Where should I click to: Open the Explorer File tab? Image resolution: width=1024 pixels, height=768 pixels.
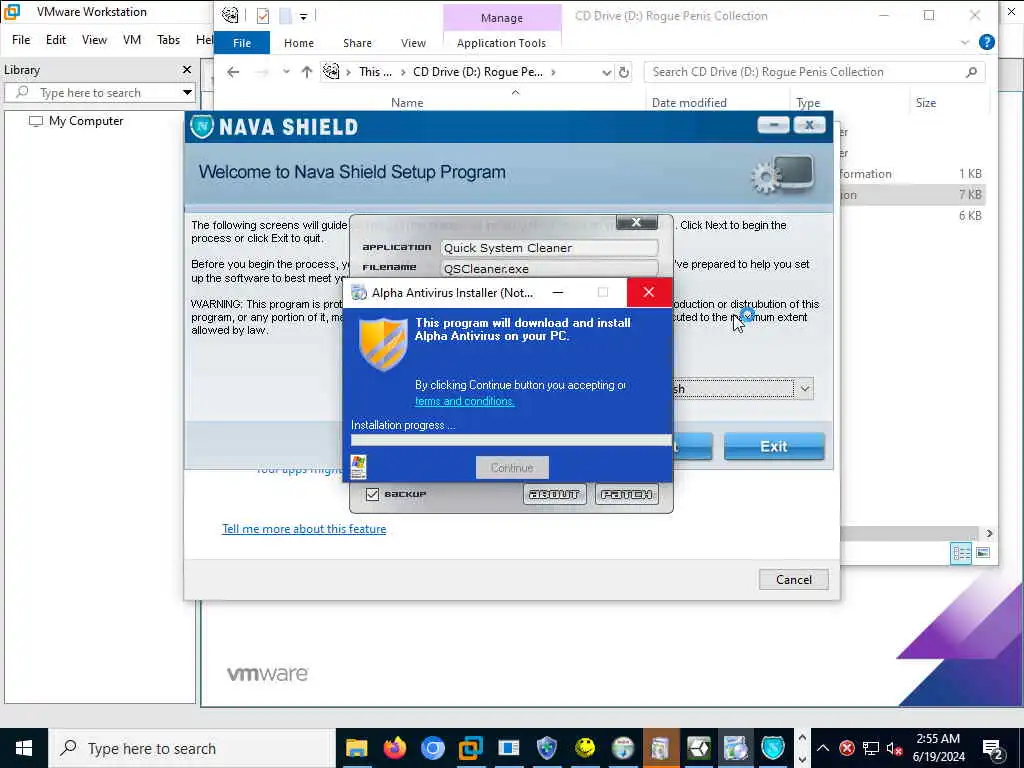[x=242, y=42]
